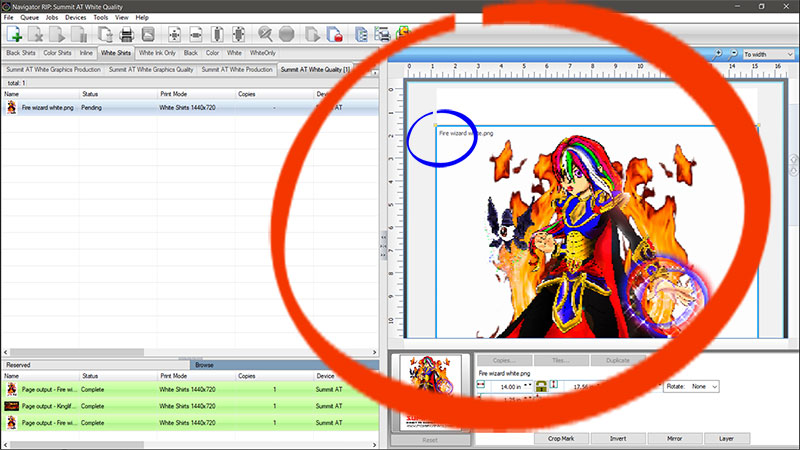Open the 'To width' zoom dropdown
800x450 pixels.
[768, 53]
